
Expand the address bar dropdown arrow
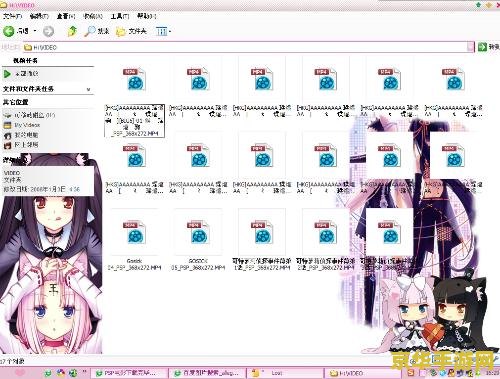click(x=470, y=47)
